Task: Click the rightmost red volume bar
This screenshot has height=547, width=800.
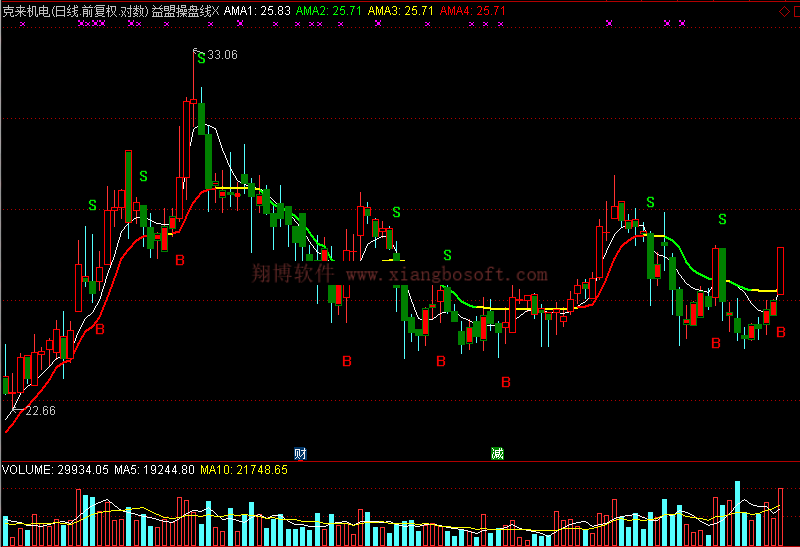Action: tap(781, 517)
